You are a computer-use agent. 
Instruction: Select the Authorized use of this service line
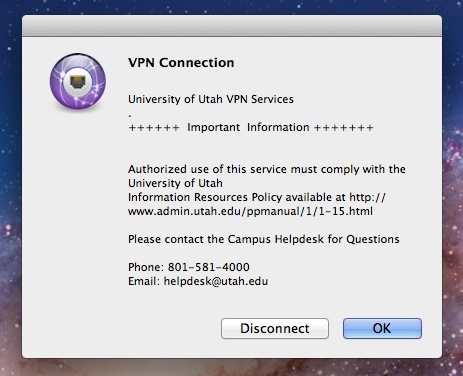pyautogui.click(x=267, y=169)
